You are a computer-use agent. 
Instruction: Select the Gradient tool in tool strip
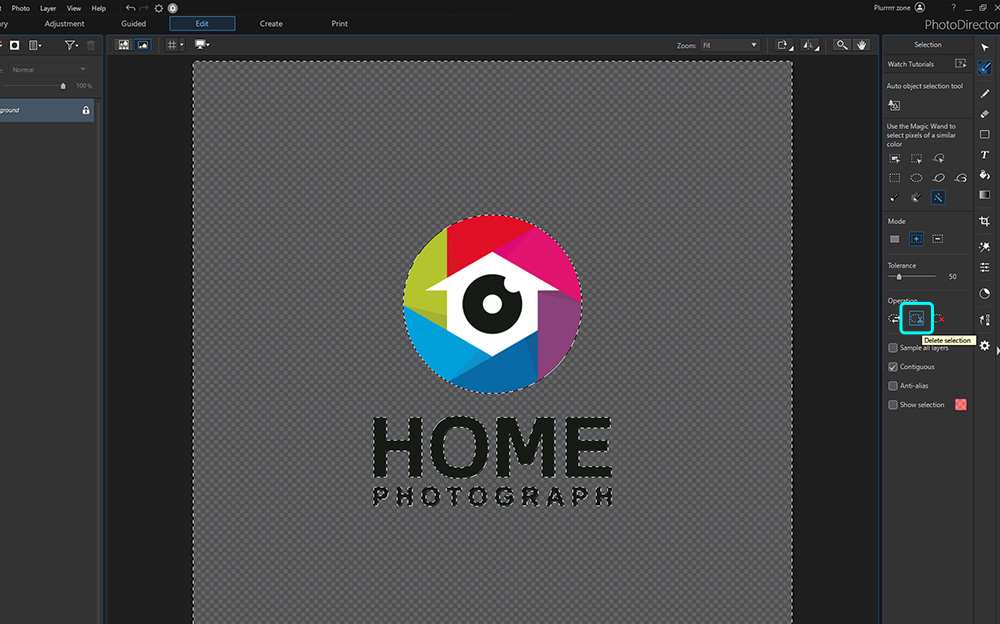point(985,195)
